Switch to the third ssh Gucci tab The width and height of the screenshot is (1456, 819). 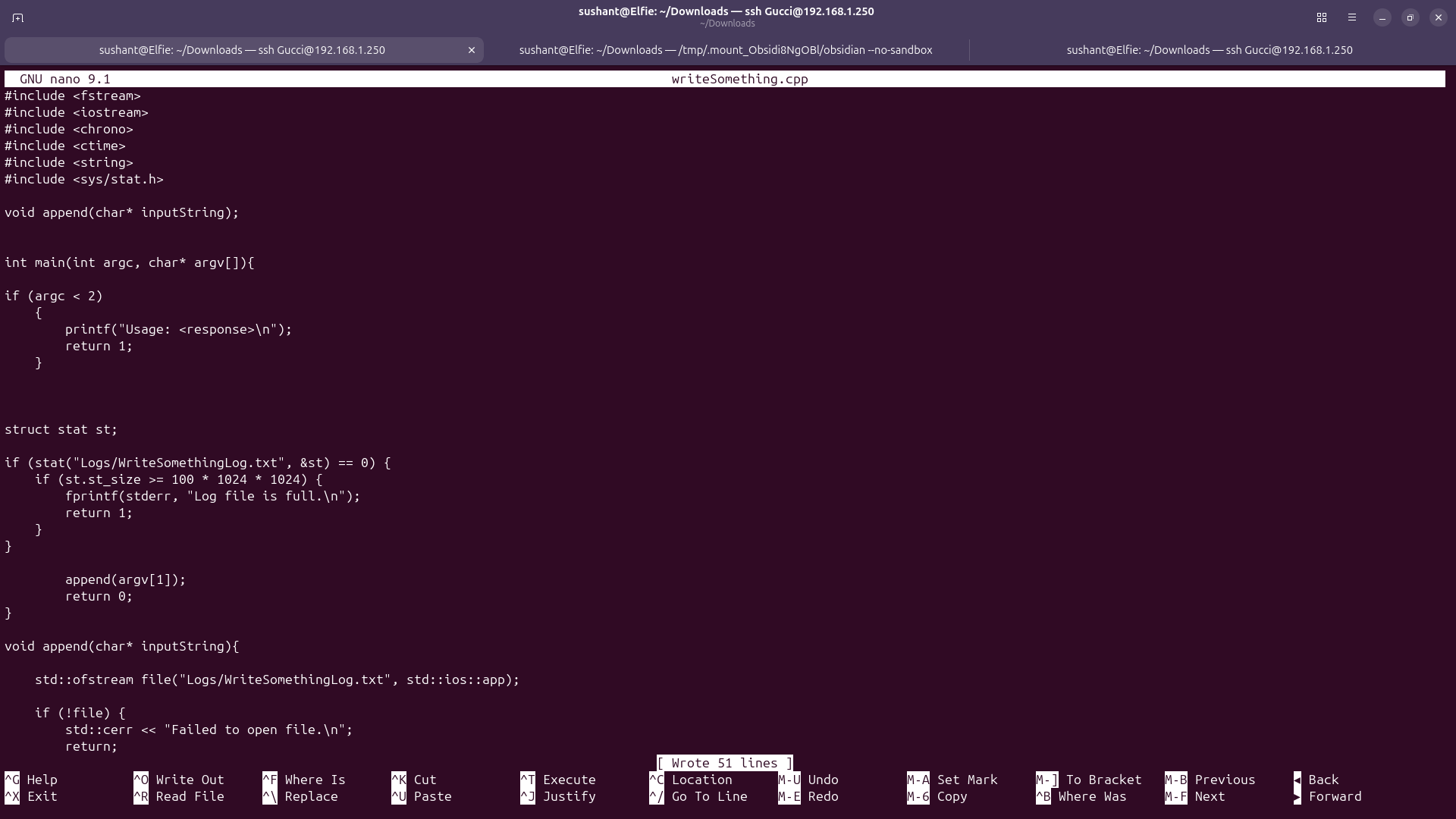tap(1210, 50)
